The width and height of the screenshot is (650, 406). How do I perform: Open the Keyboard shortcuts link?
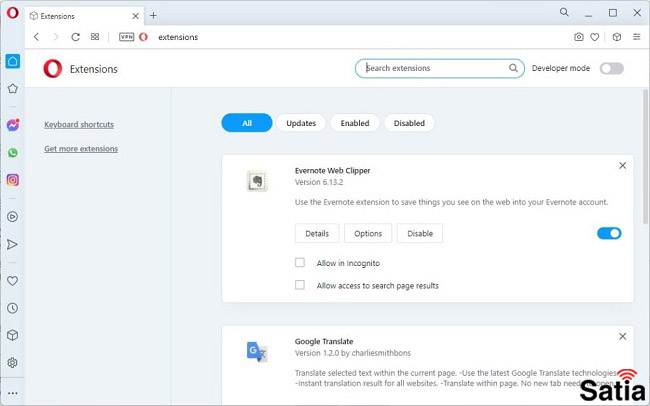79,124
